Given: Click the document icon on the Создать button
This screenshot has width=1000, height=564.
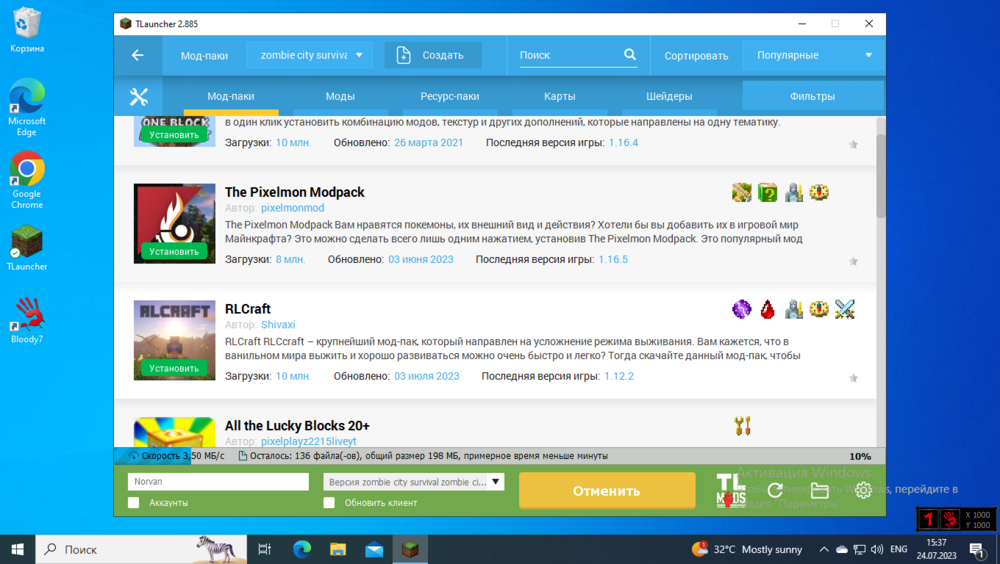Looking at the screenshot, I should 404,56.
